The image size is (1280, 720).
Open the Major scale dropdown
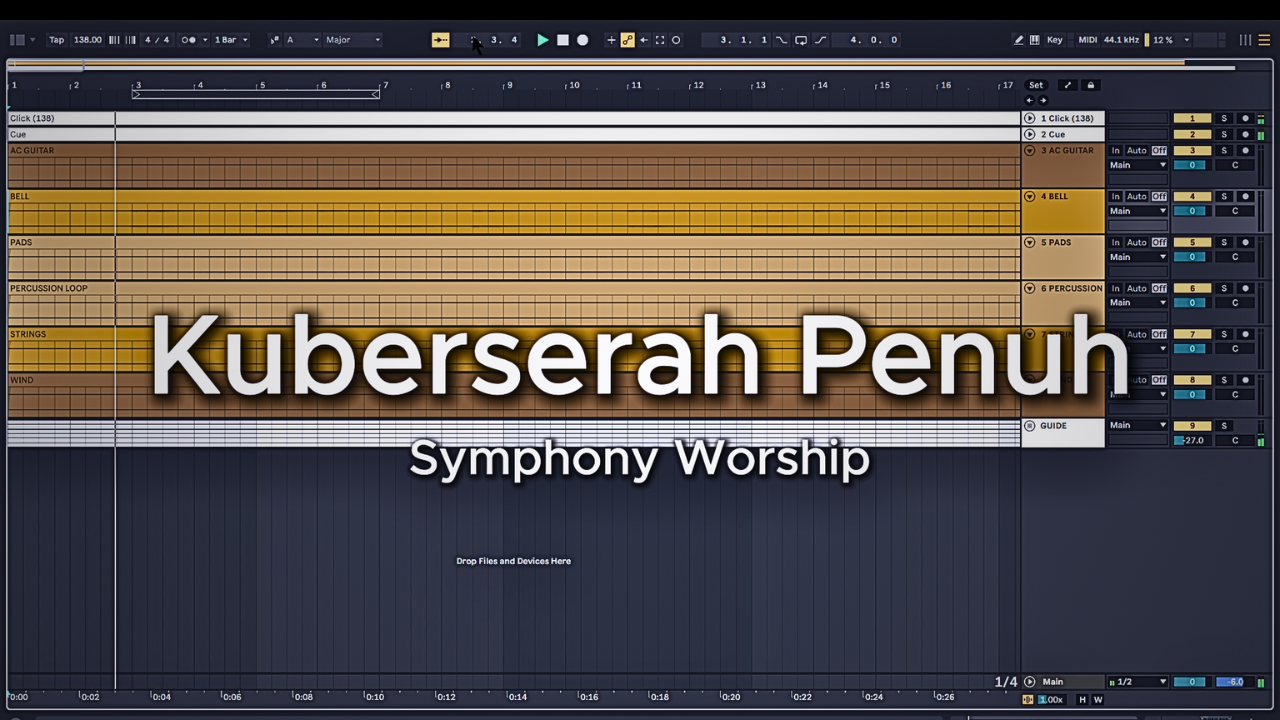coord(353,40)
